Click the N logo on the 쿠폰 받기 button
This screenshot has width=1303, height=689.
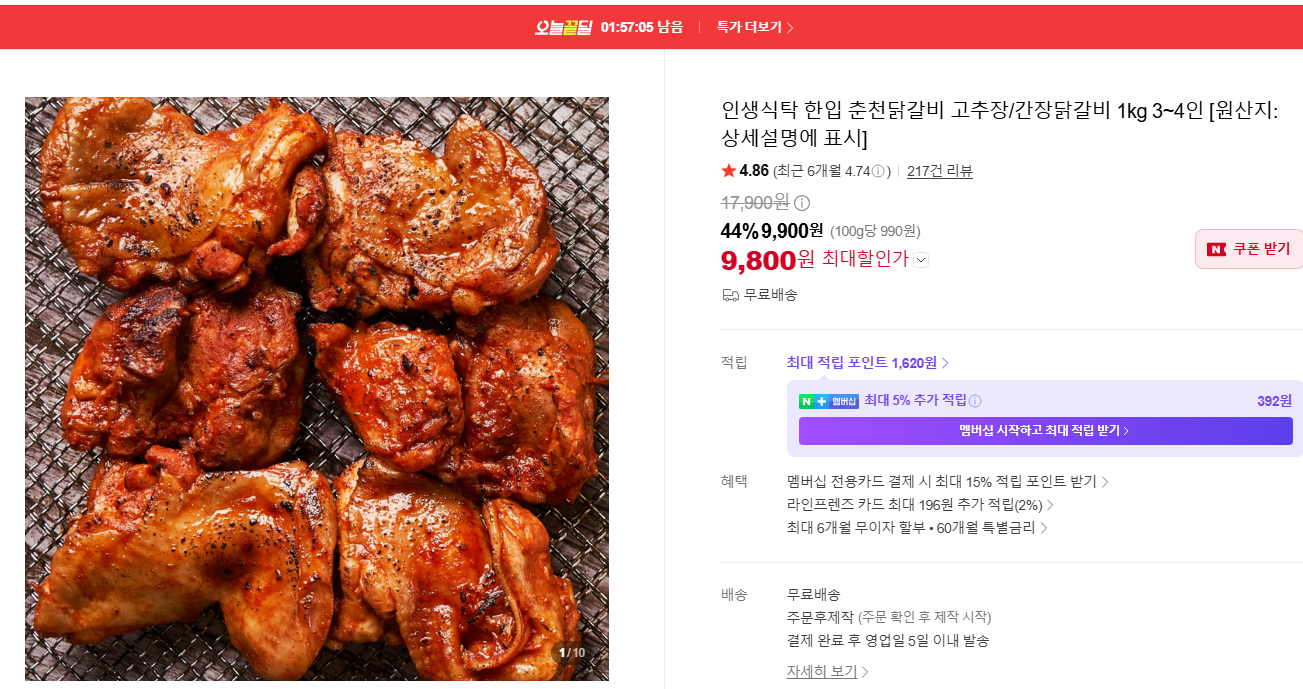pyautogui.click(x=1216, y=249)
